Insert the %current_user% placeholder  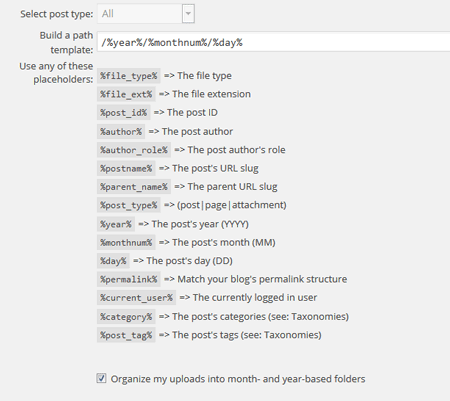136,297
